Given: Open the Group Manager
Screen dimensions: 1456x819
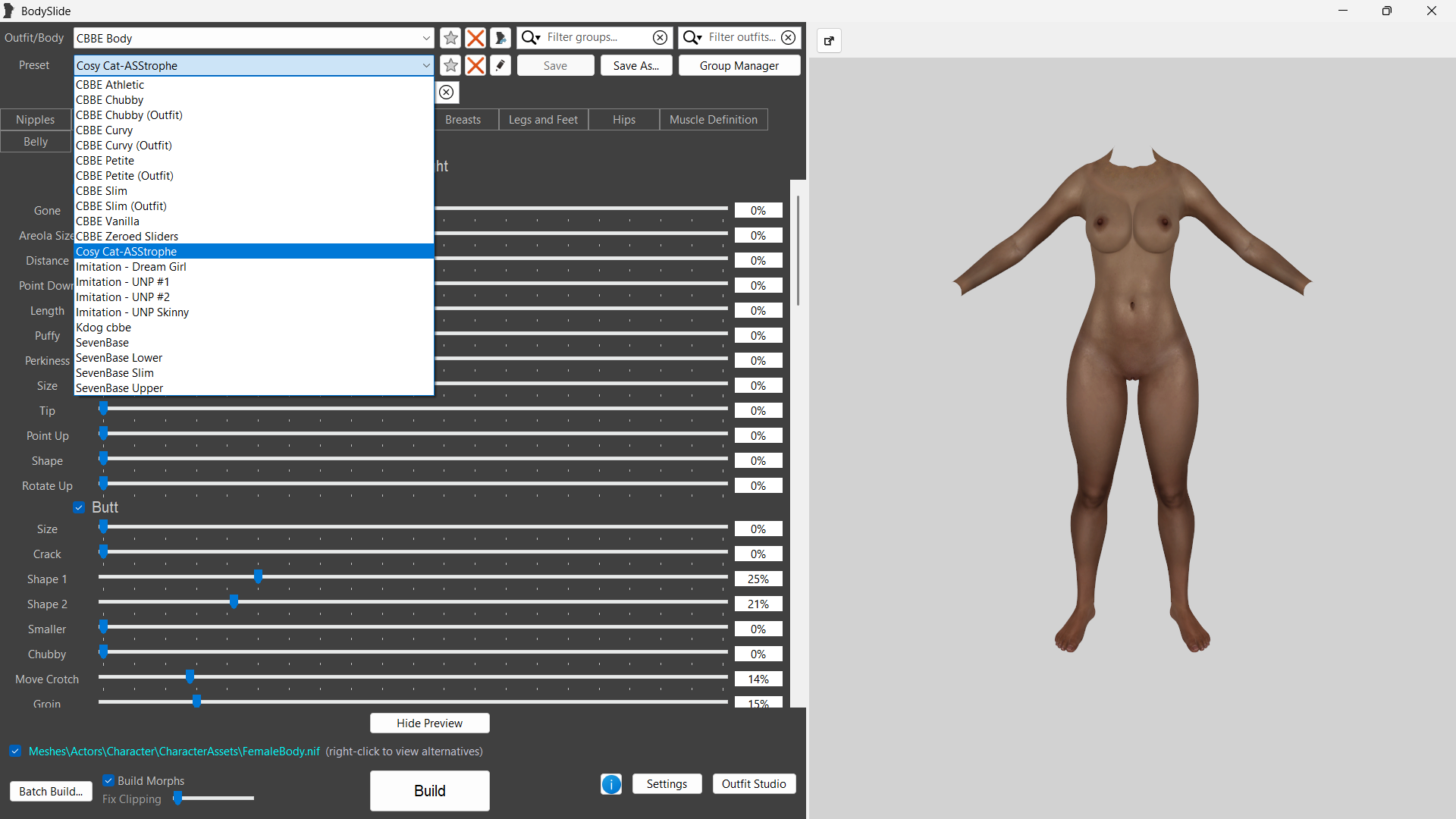Looking at the screenshot, I should 739,66.
